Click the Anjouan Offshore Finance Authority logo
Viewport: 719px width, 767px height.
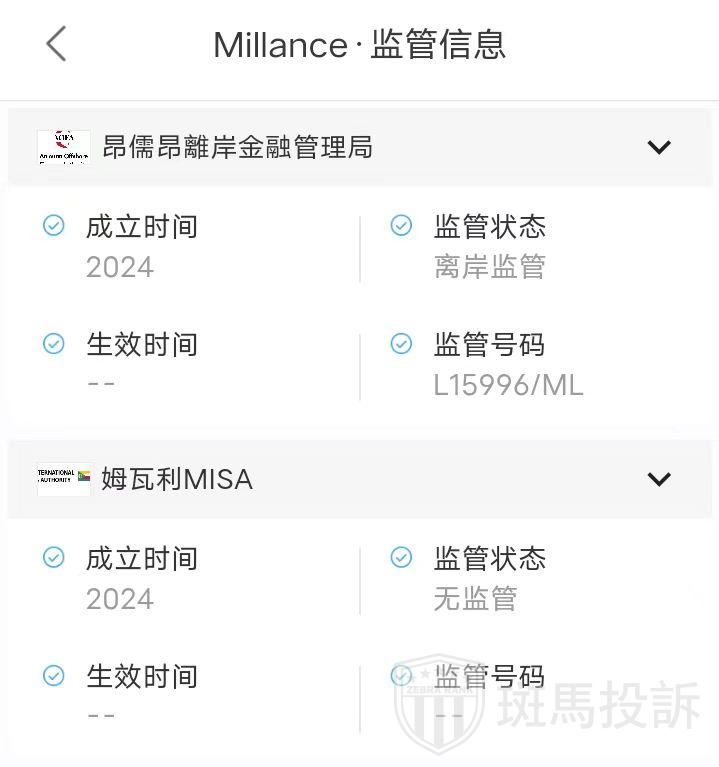[x=63, y=148]
